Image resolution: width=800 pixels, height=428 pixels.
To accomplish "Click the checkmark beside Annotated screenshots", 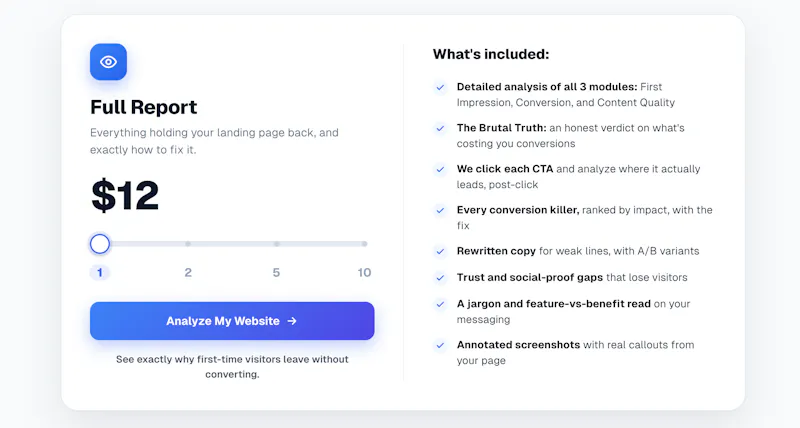I will [x=440, y=345].
